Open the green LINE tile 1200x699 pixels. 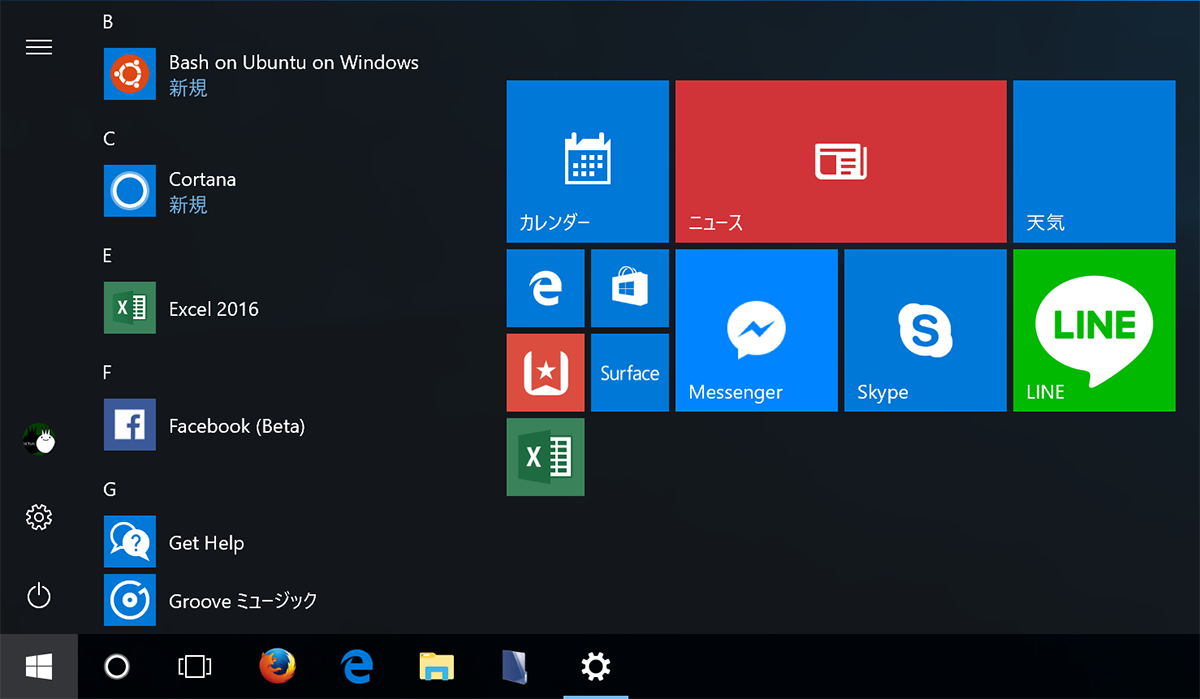[1094, 331]
